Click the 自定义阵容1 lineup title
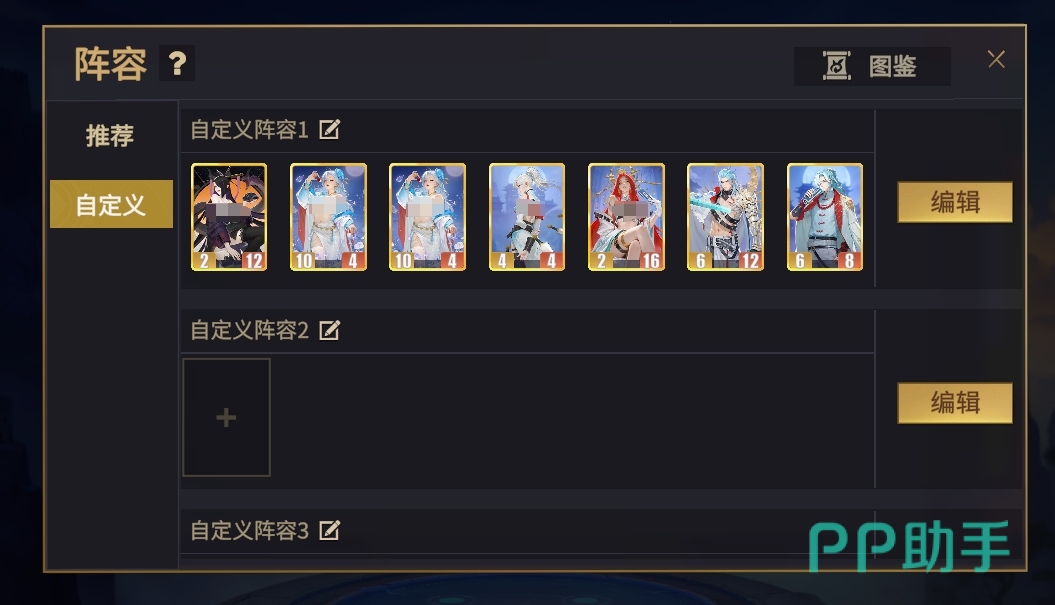Screen dimensions: 1055x605 [x=250, y=129]
